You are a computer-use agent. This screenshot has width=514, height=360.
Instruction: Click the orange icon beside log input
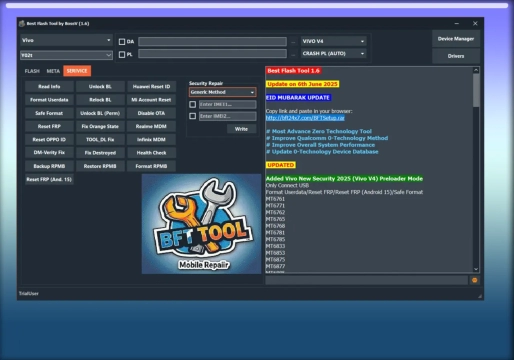pyautogui.click(x=475, y=280)
